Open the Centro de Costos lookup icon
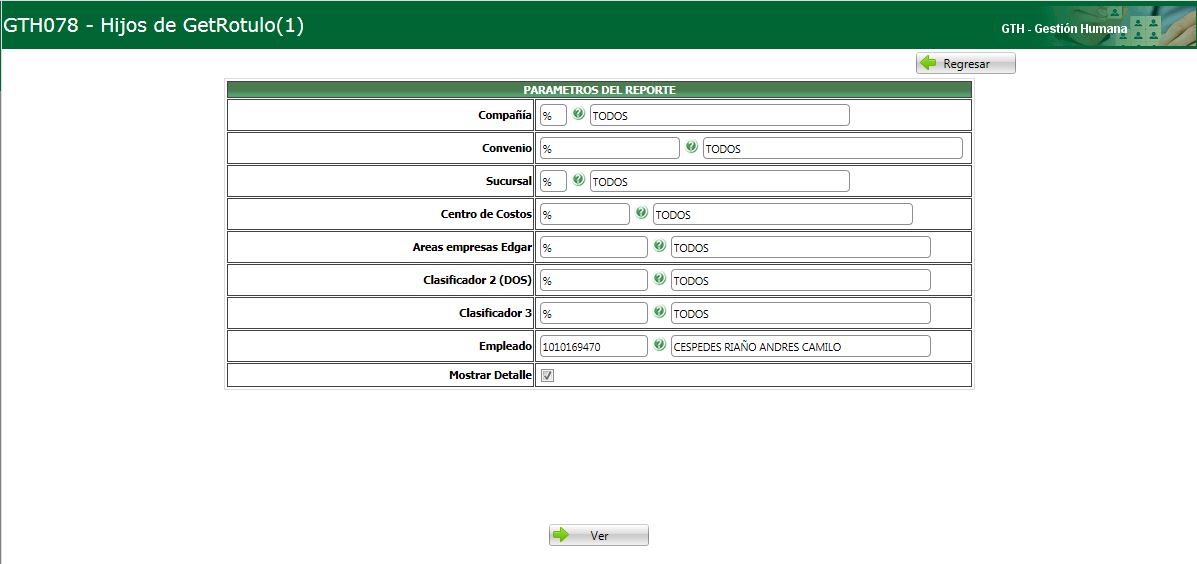Viewport: 1197px width, 564px height. point(642,213)
